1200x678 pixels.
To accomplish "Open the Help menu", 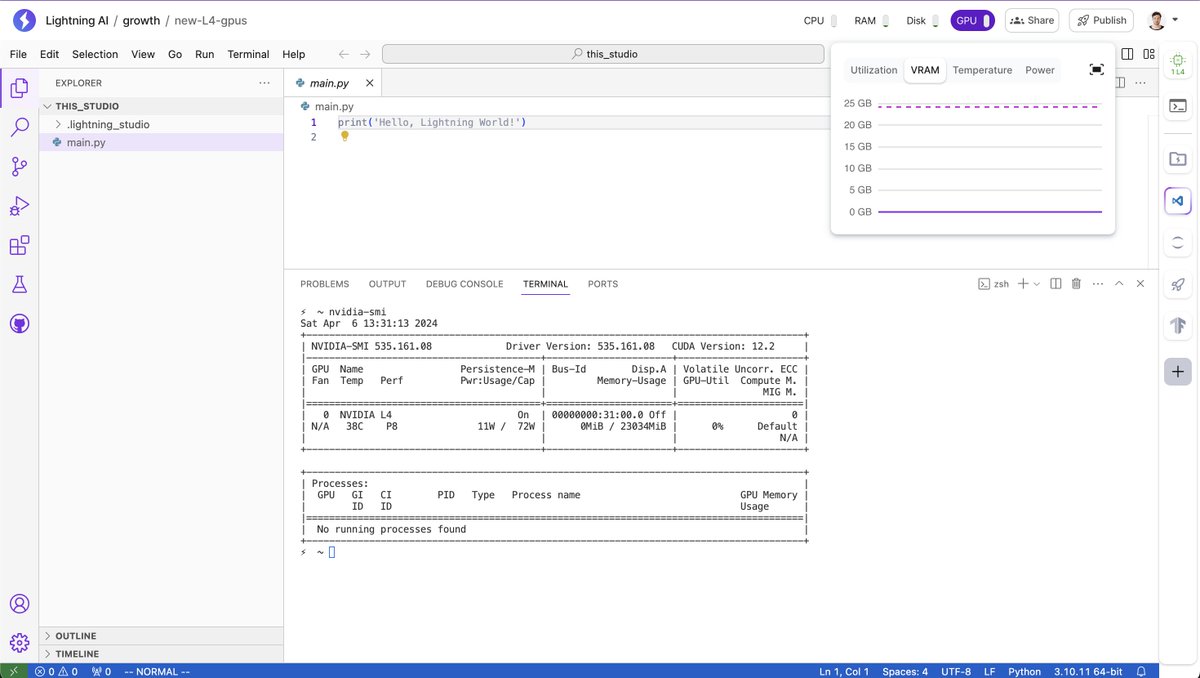I will (x=293, y=54).
